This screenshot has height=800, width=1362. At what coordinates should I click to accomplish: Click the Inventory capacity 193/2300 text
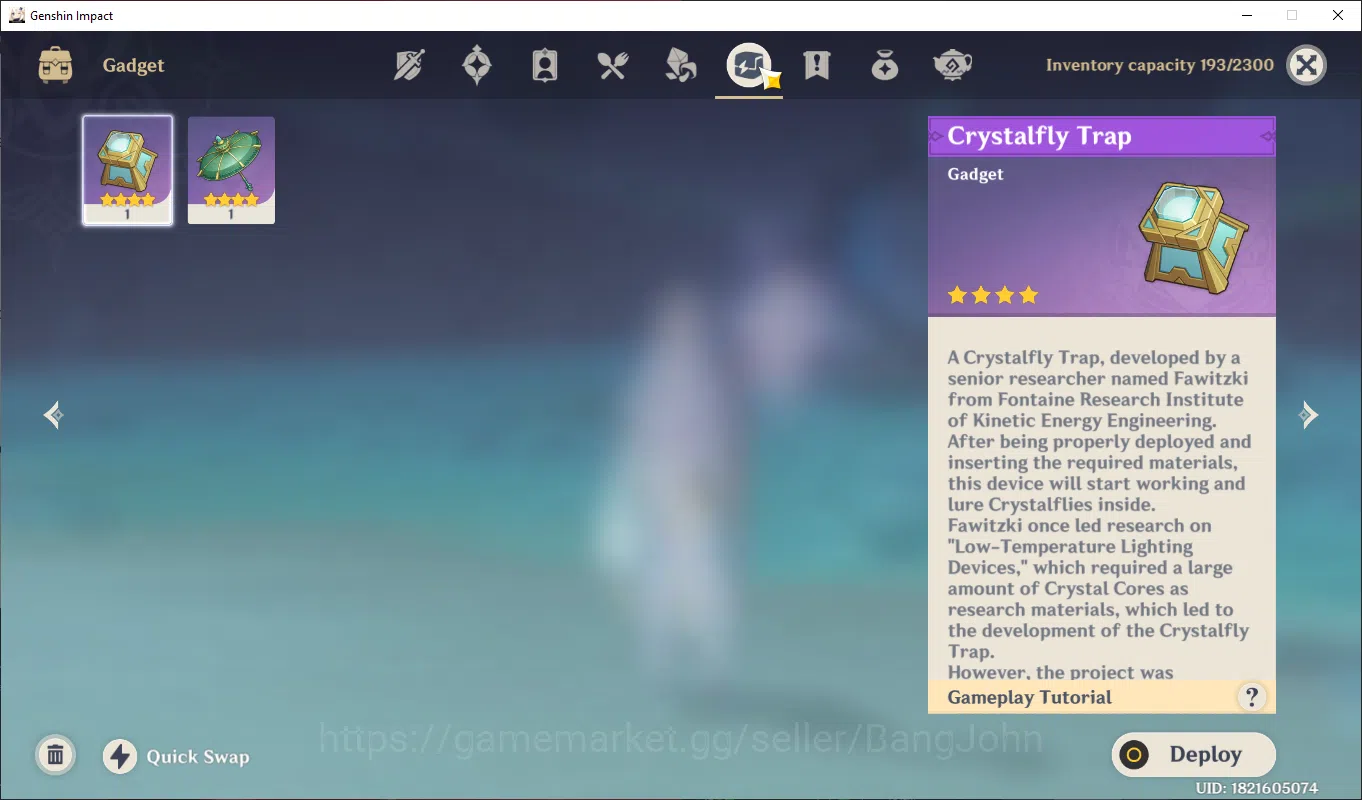pos(1160,65)
